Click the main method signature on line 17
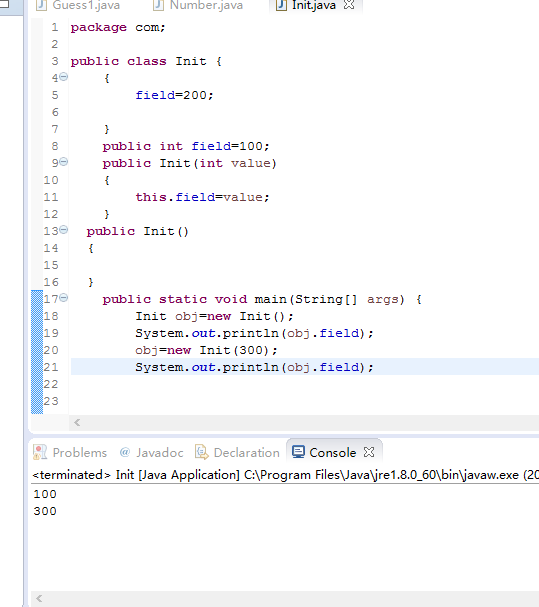The image size is (539, 607). pos(262,299)
